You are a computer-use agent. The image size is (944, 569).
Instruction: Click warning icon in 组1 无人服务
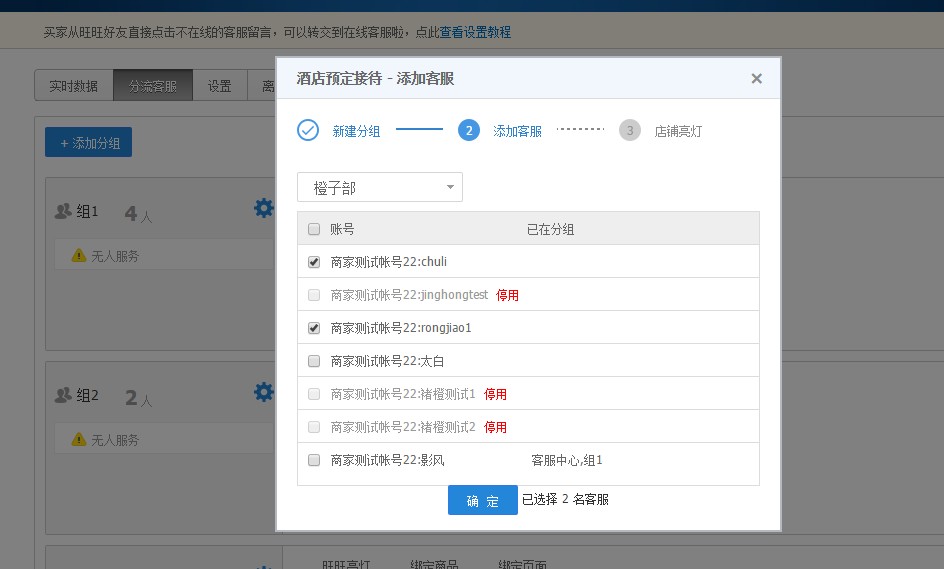coord(79,256)
